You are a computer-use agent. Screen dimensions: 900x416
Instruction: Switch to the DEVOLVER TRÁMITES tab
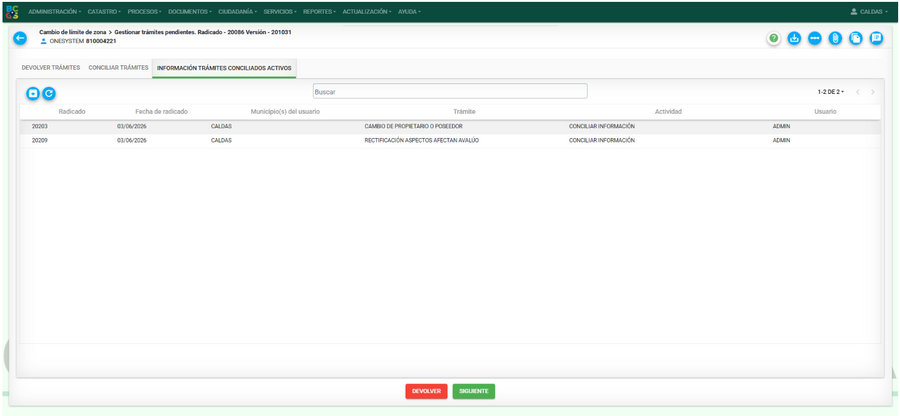coord(51,68)
